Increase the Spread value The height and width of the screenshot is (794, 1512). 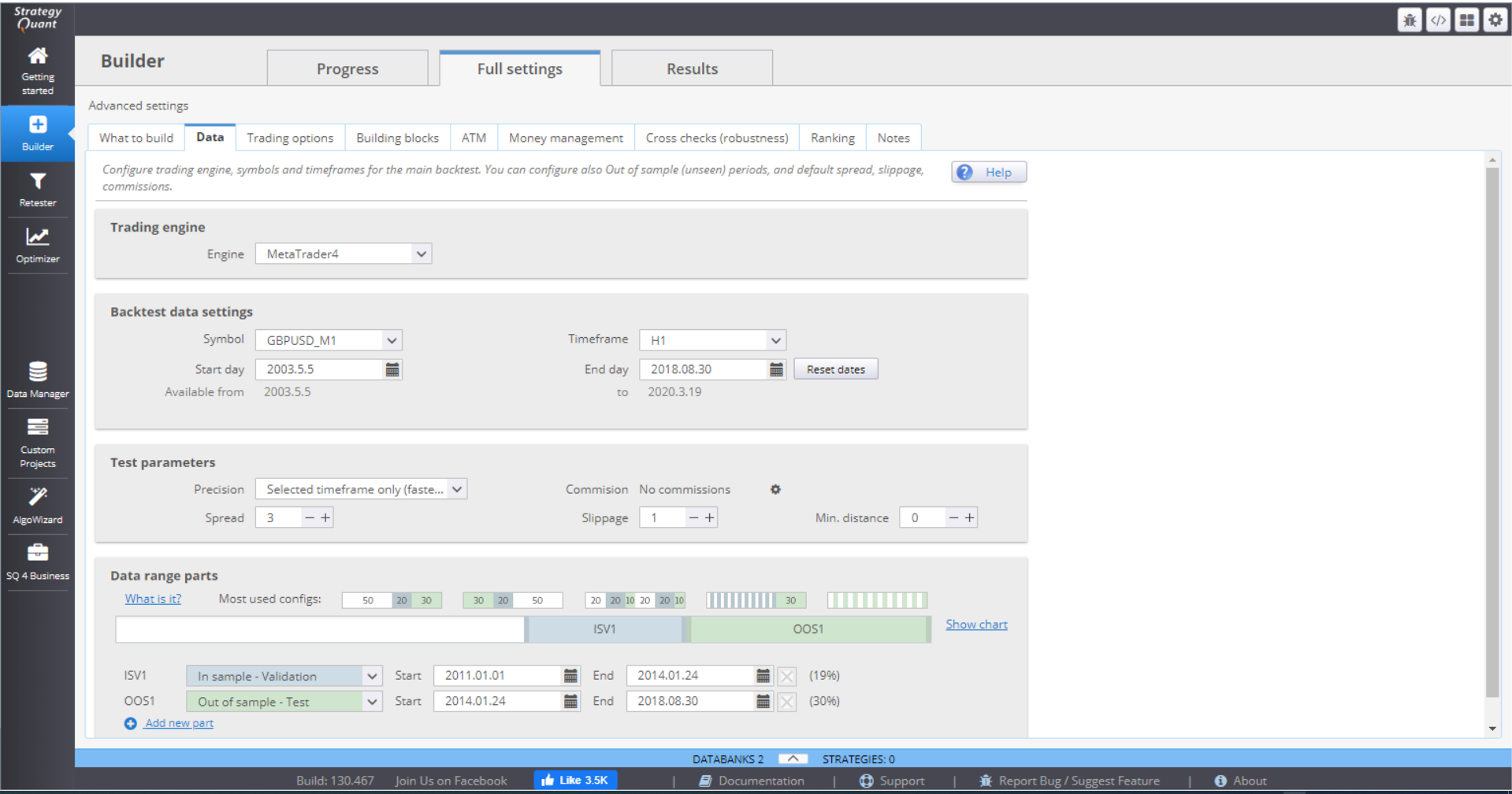coord(325,518)
